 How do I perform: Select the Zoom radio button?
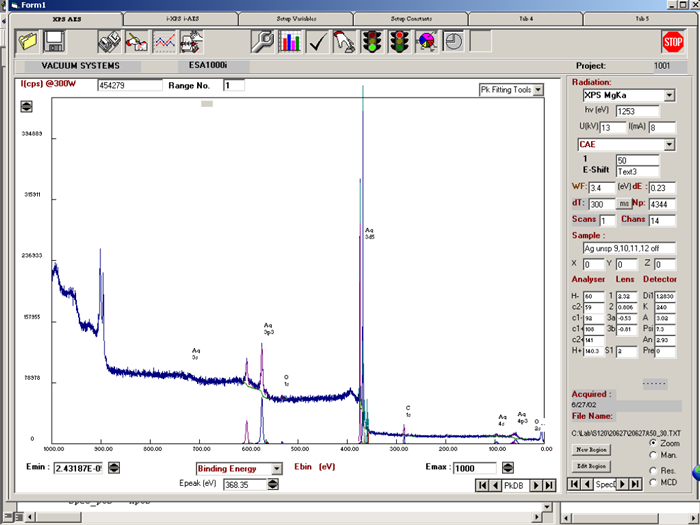(x=654, y=442)
